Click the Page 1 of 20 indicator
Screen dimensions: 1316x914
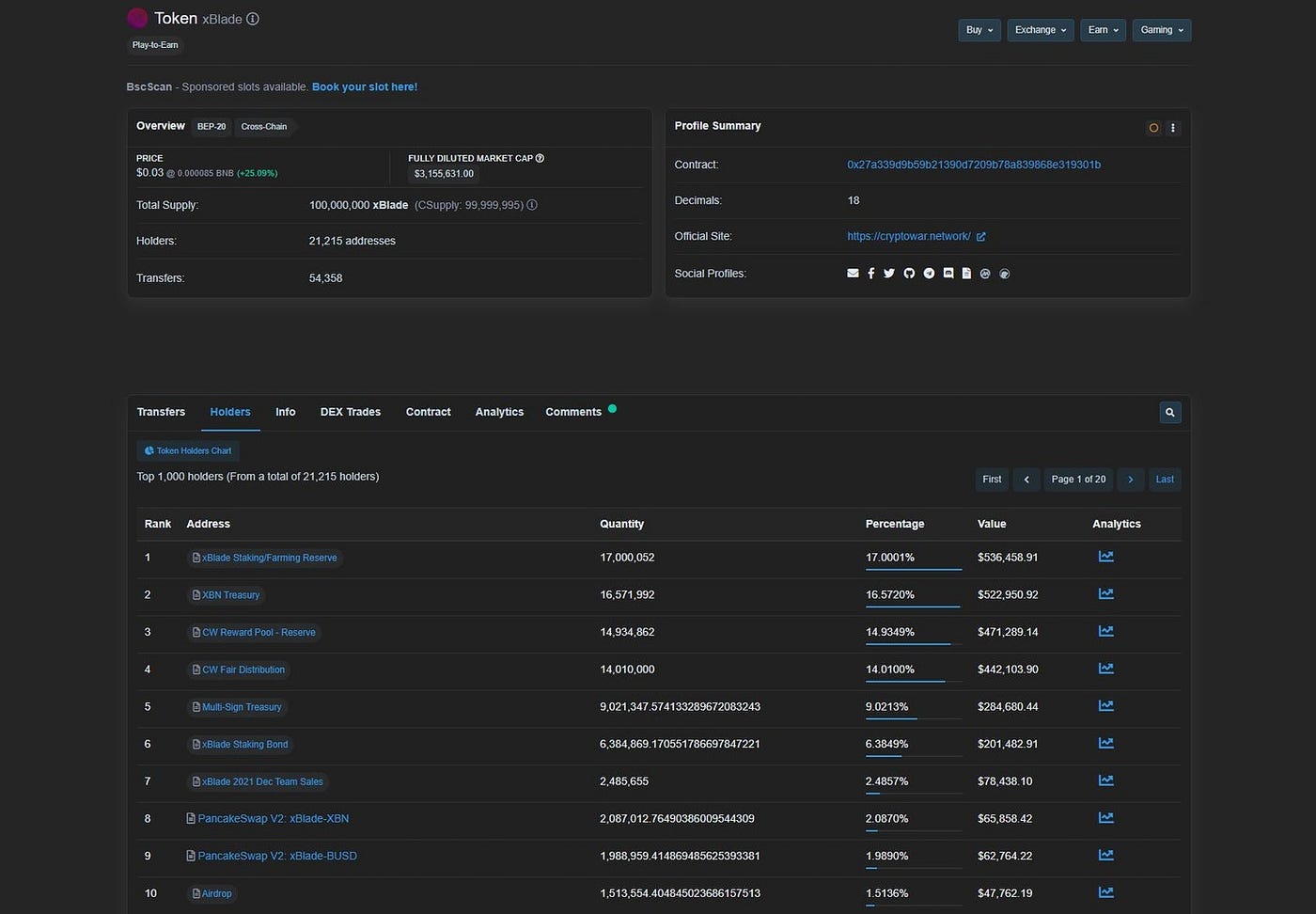point(1078,480)
